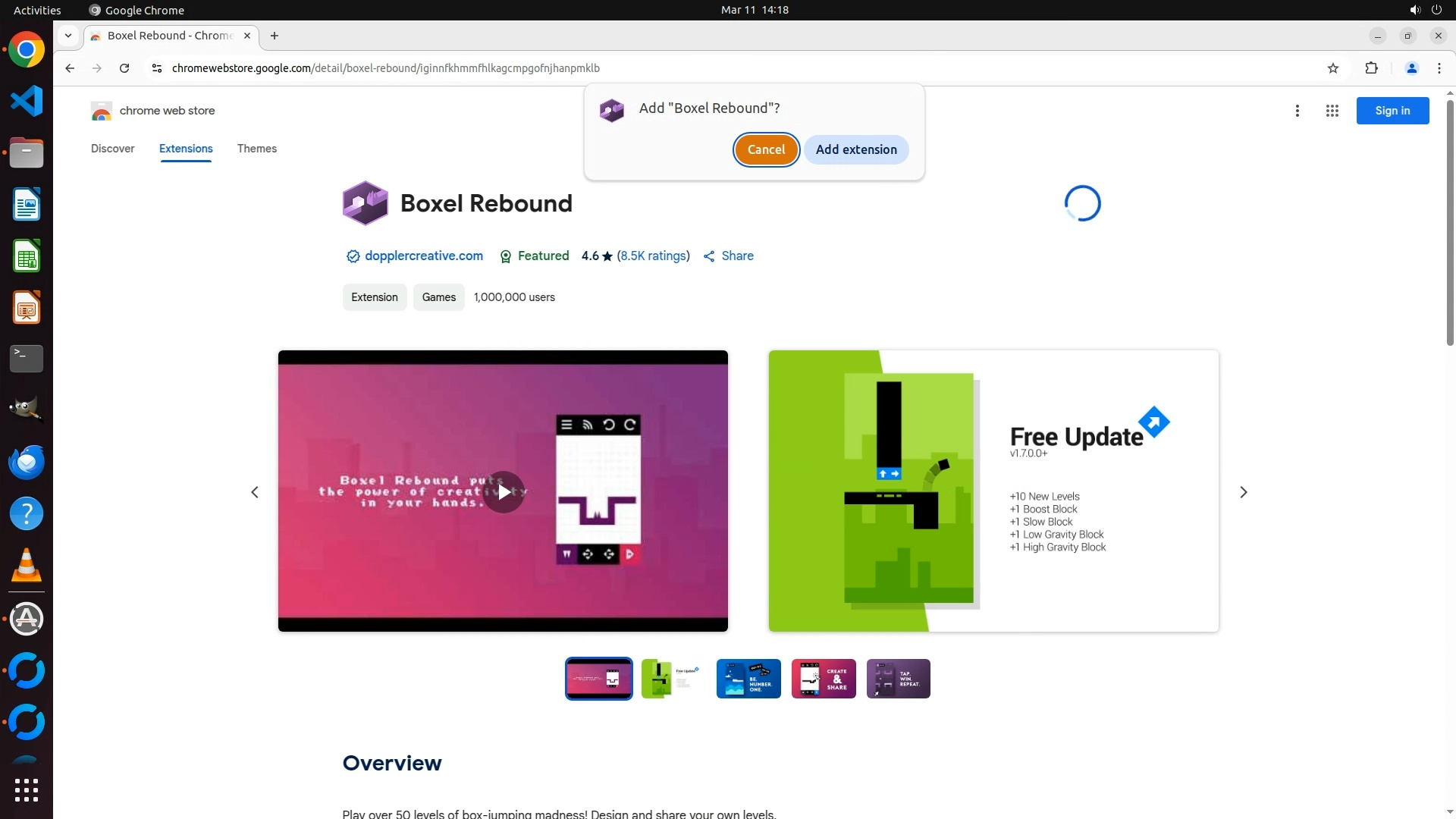This screenshot has height=819, width=1456.
Task: Cancel the Add Boxel Rebound dialog
Action: click(766, 149)
